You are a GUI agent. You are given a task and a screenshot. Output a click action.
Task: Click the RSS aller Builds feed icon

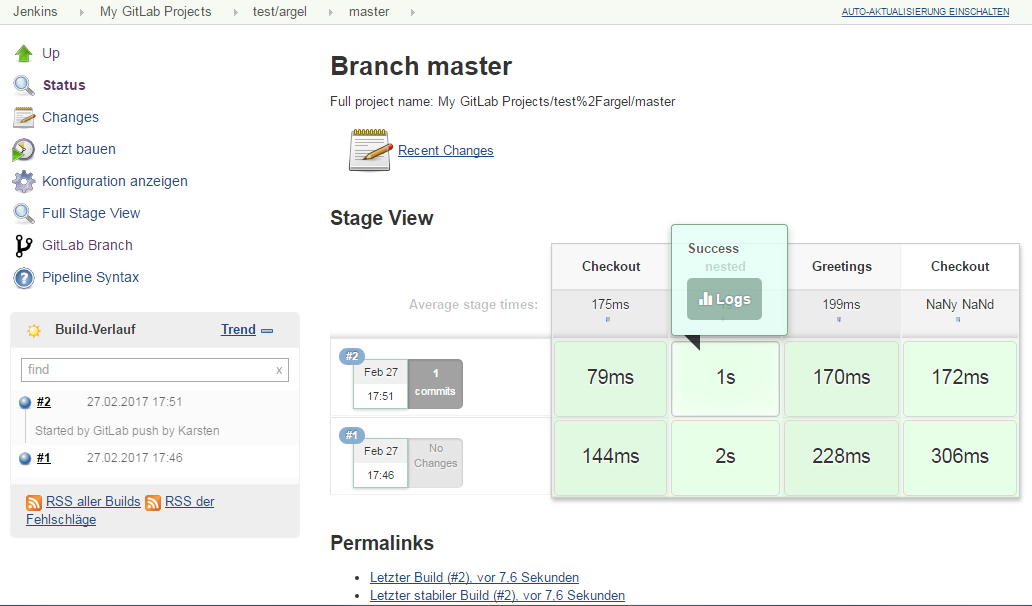click(34, 503)
